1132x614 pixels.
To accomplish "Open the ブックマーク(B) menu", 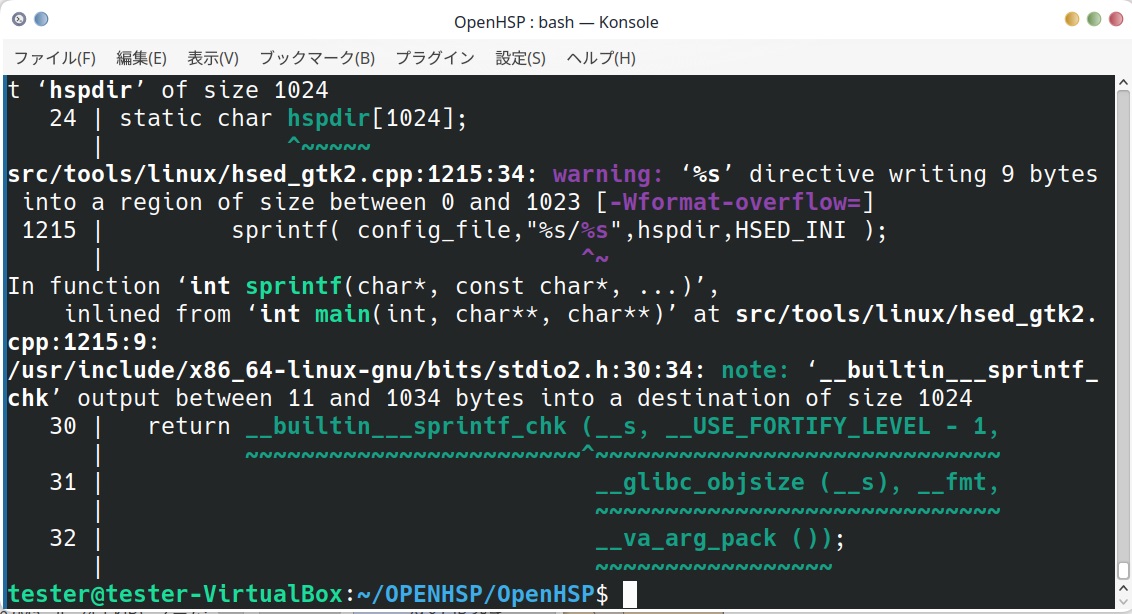I will pos(317,59).
